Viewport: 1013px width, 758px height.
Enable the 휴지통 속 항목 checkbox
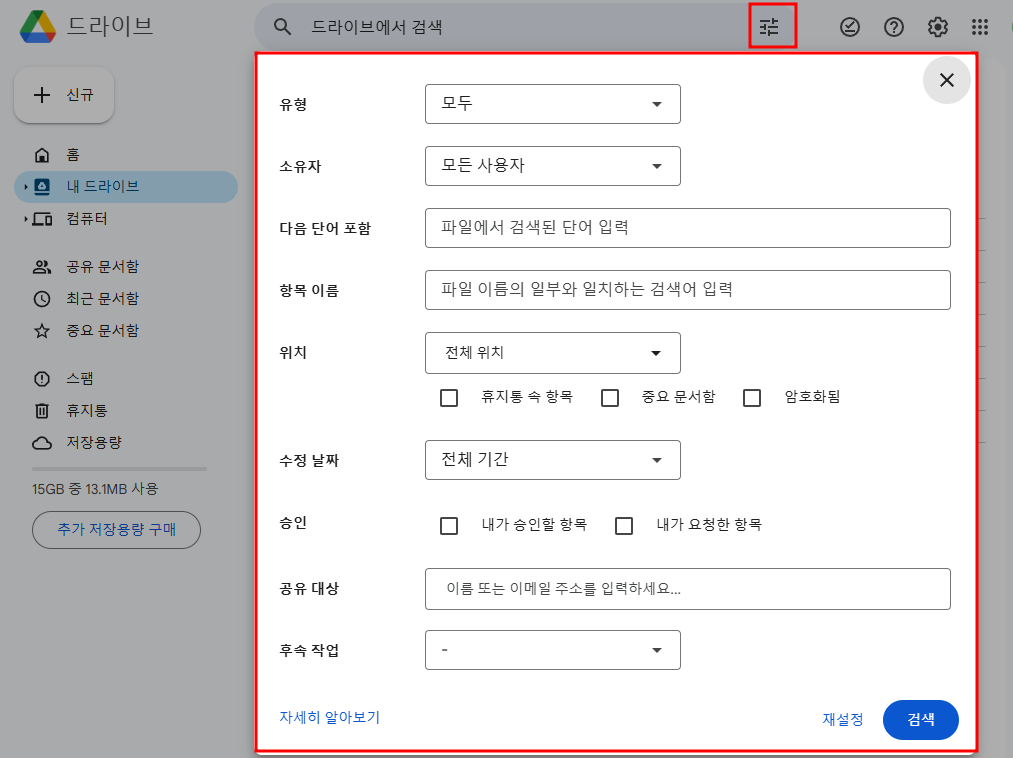tap(449, 397)
